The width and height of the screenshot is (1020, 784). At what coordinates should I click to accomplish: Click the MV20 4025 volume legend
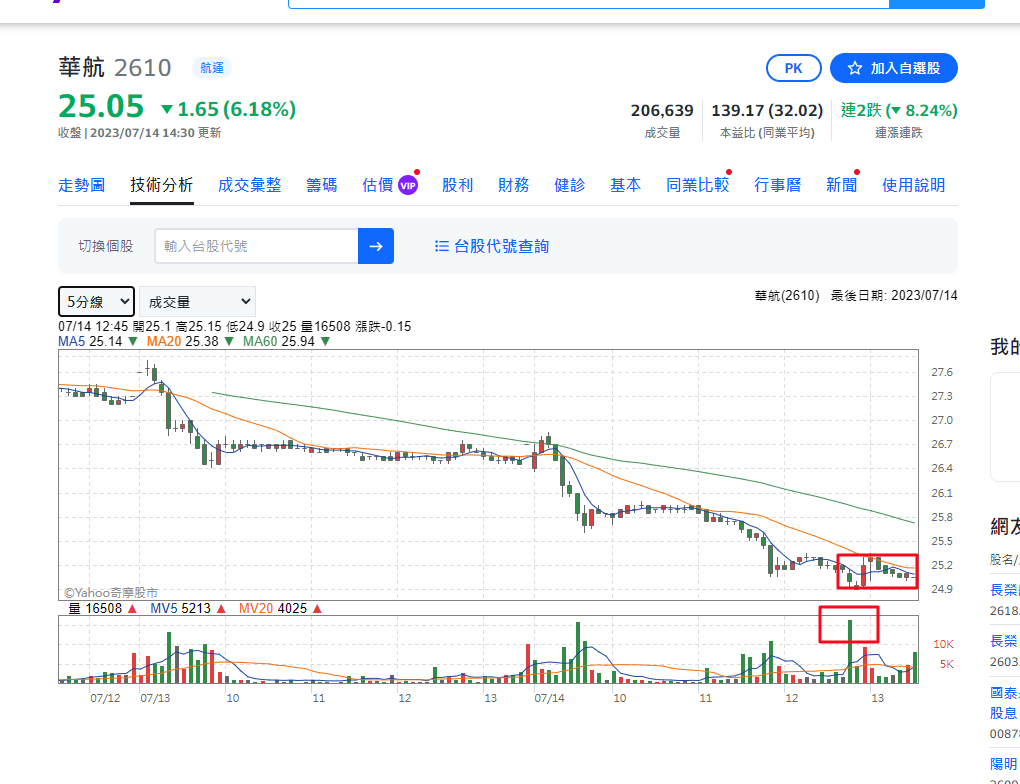280,608
